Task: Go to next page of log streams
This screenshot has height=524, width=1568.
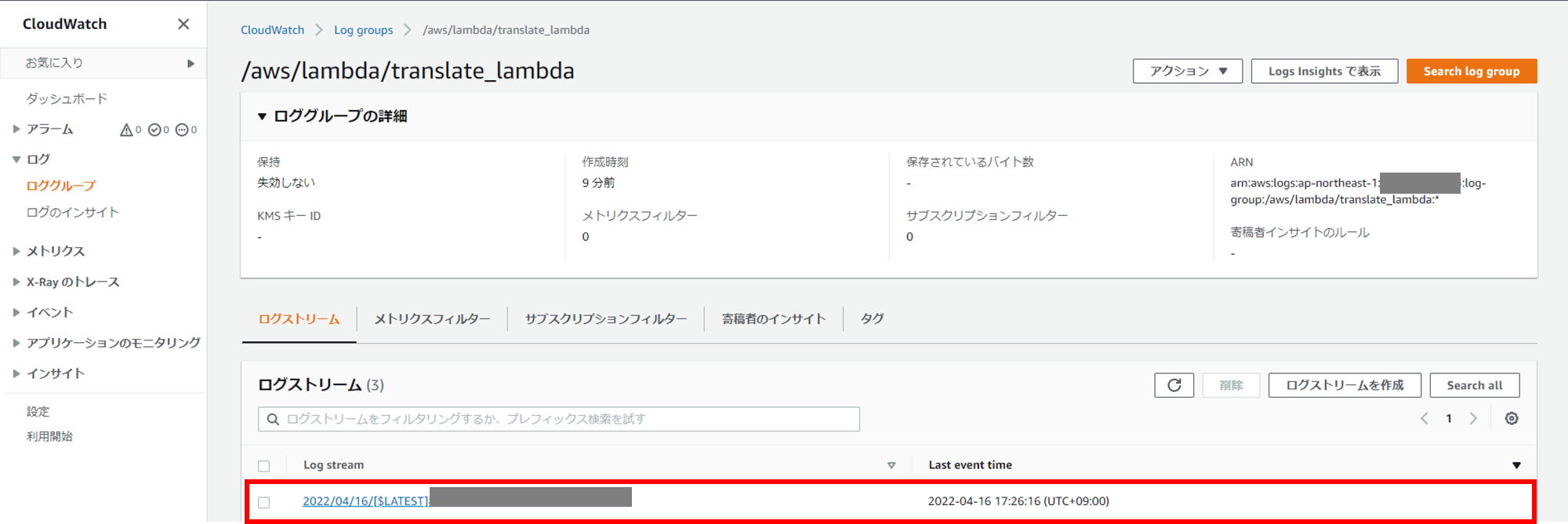Action: coord(1473,418)
